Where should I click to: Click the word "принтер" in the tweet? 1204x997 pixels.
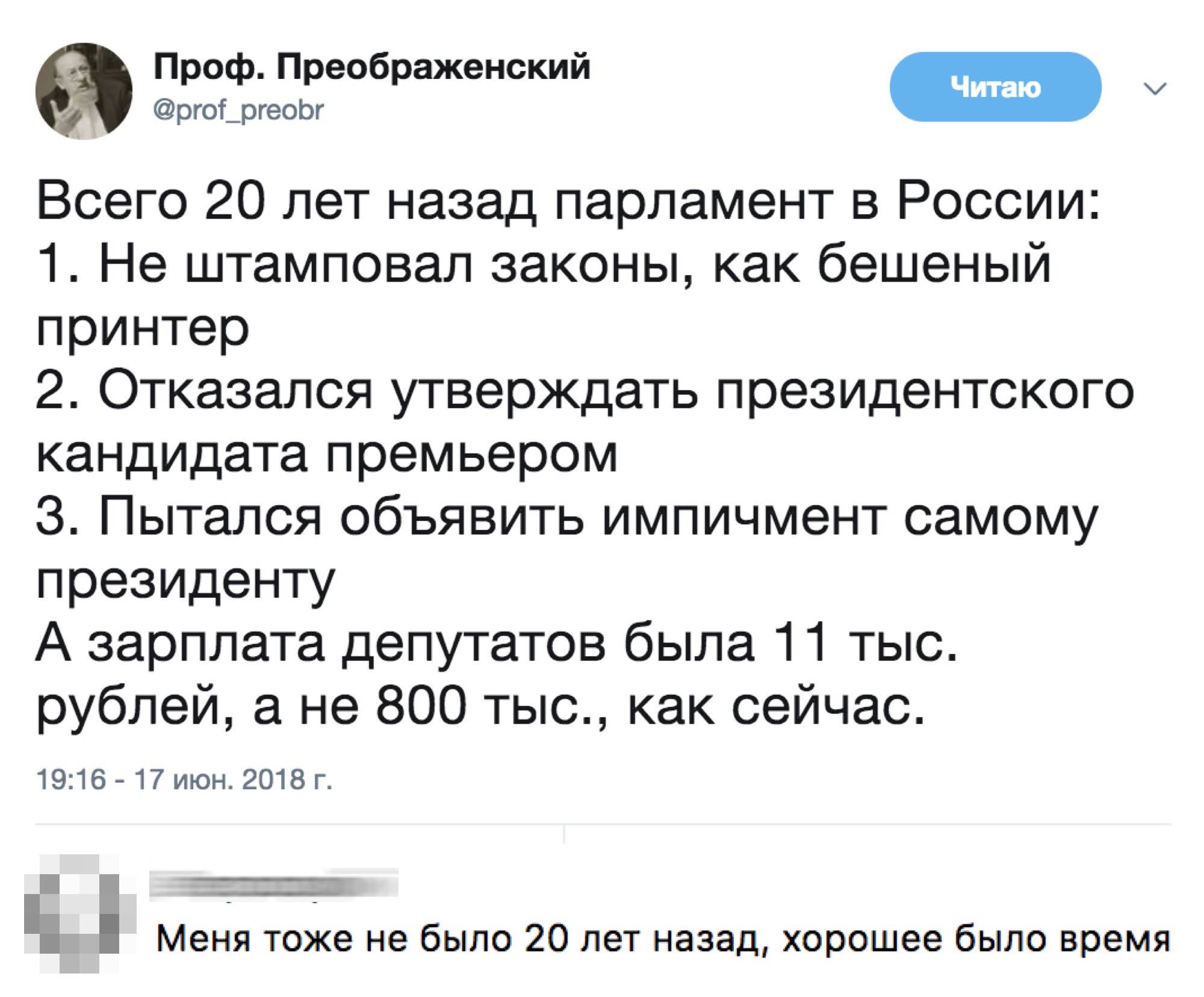click(143, 328)
